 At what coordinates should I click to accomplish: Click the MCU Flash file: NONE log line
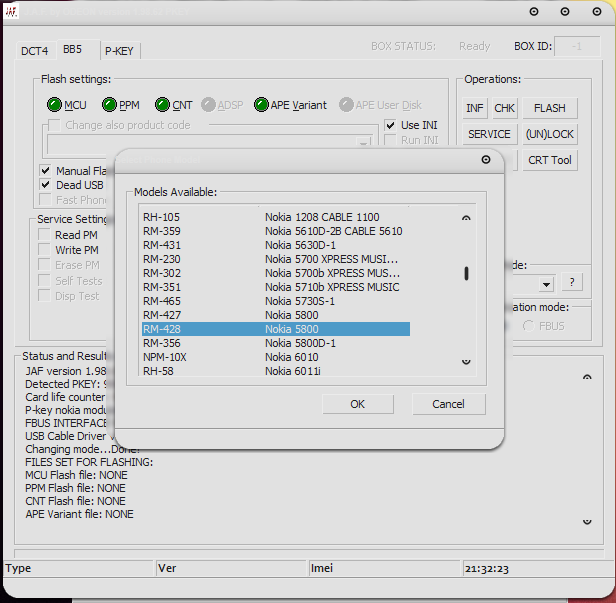(76, 475)
